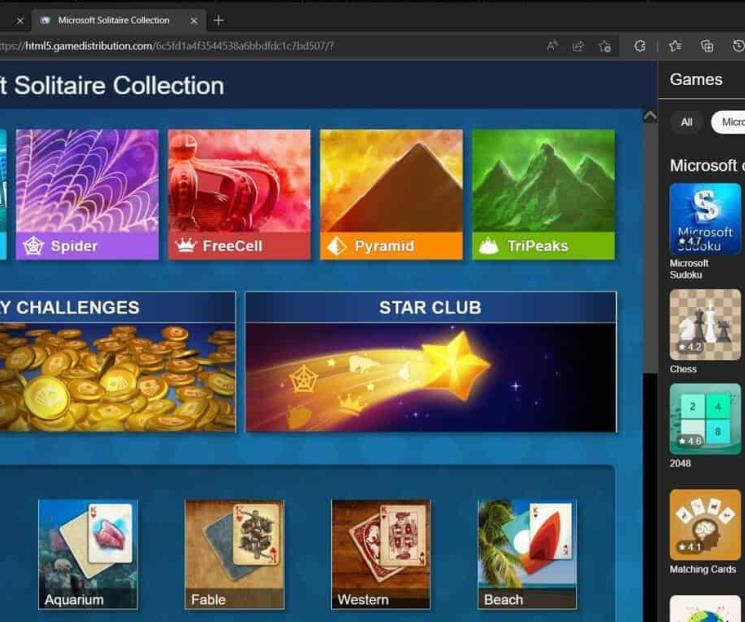This screenshot has height=622, width=745.
Task: Click the Matching Cards label text
Action: pyautogui.click(x=703, y=569)
